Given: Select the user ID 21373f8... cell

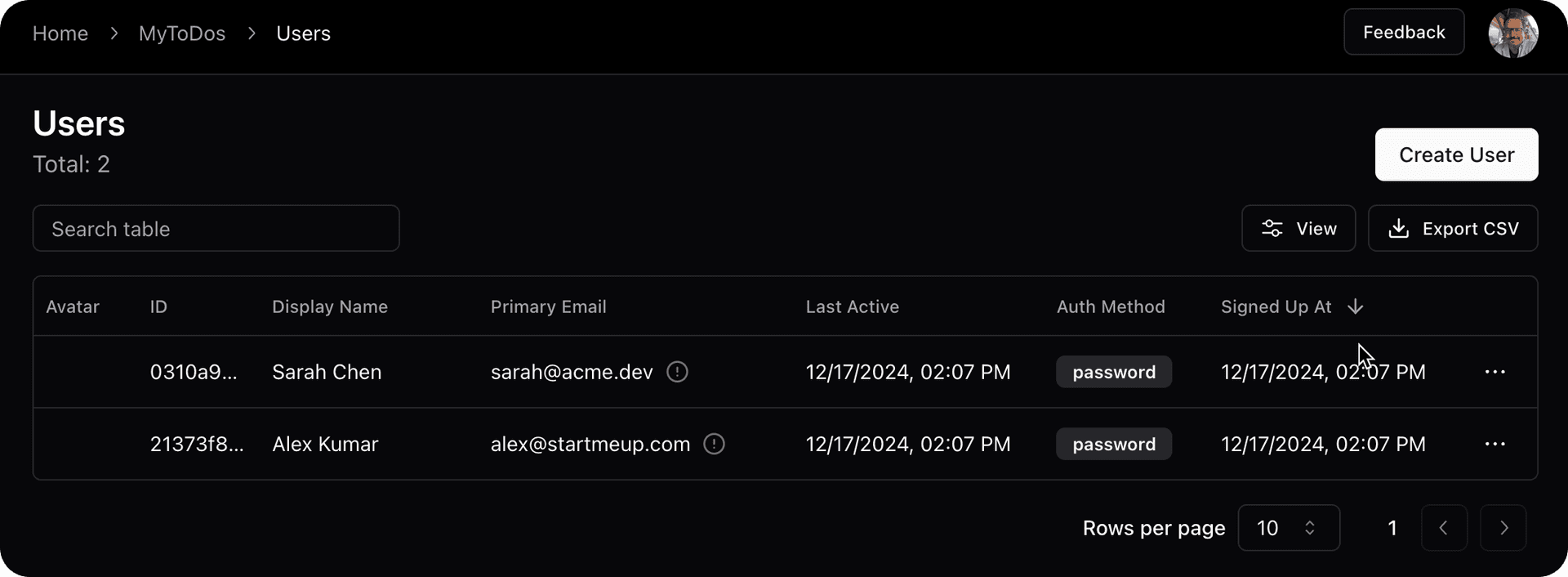Looking at the screenshot, I should [197, 444].
